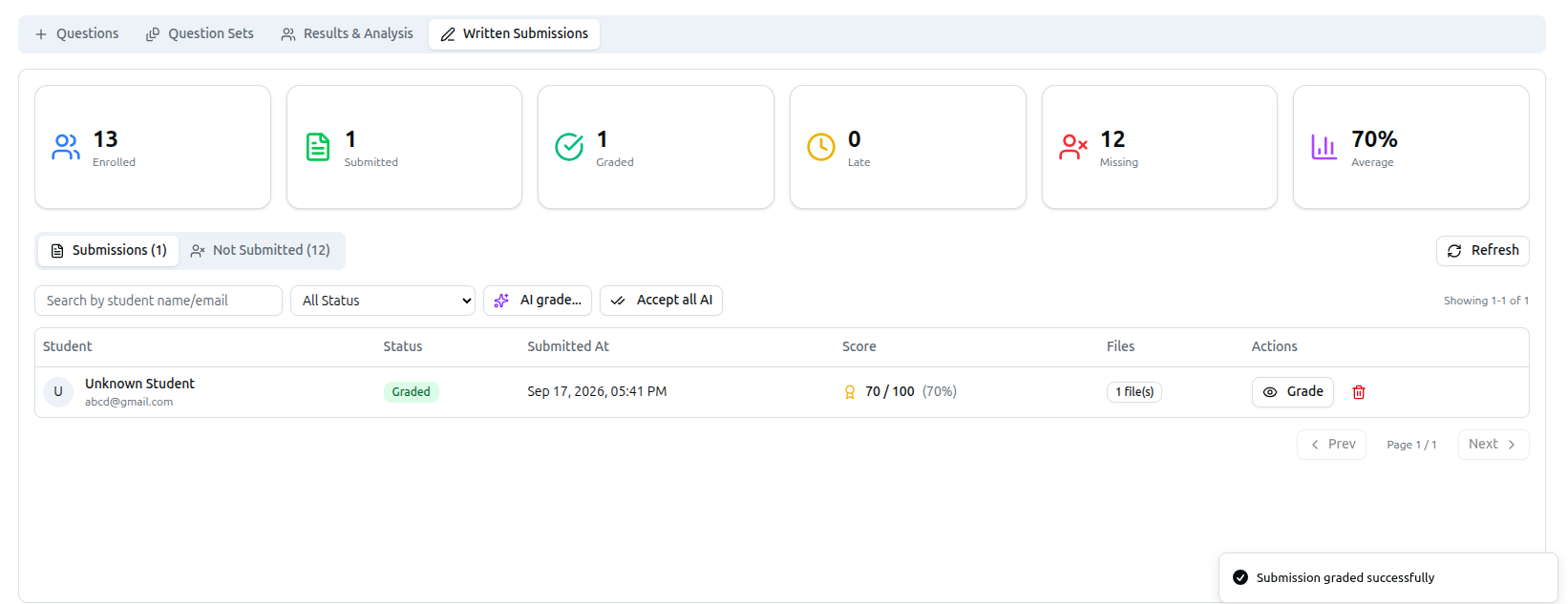The width and height of the screenshot is (1568, 604).
Task: Click the right chevron in Next
Action: click(1512, 445)
